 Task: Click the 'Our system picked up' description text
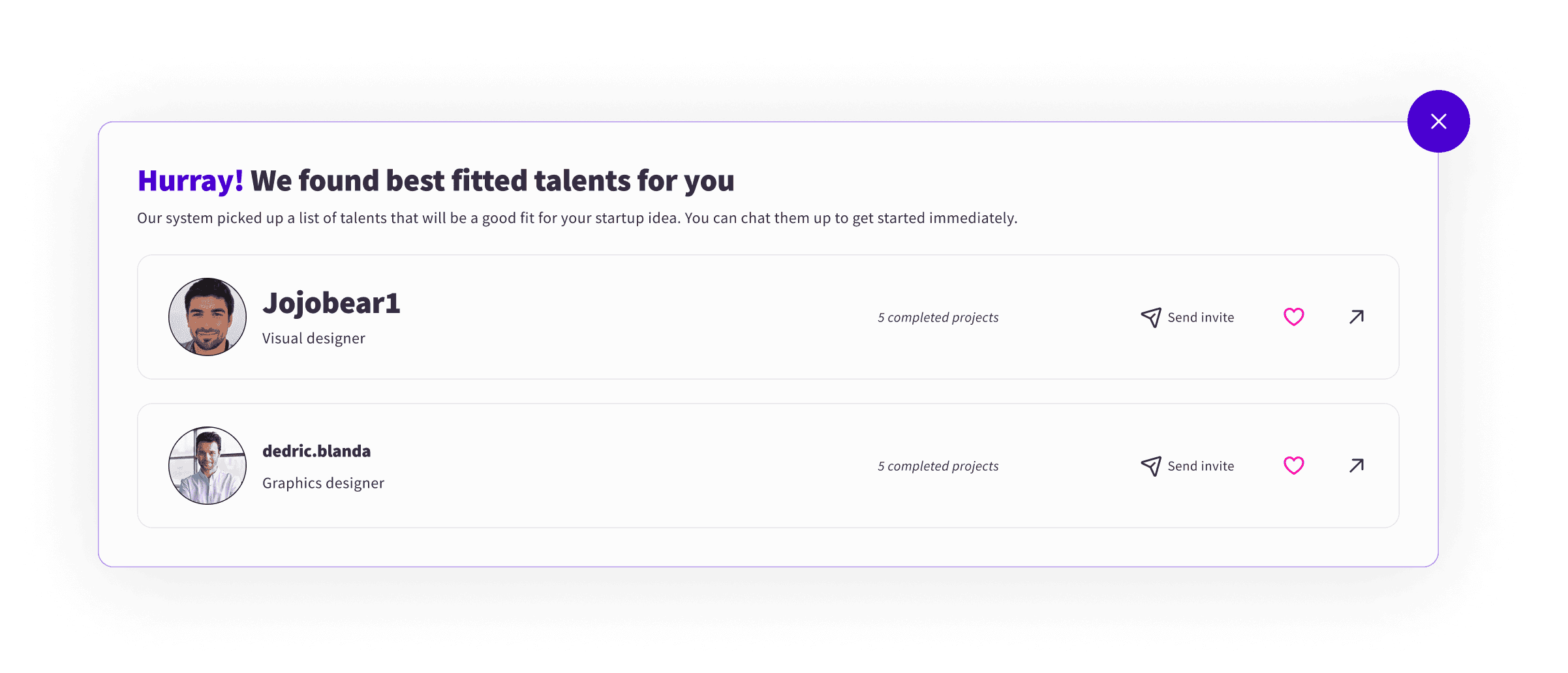pos(577,218)
